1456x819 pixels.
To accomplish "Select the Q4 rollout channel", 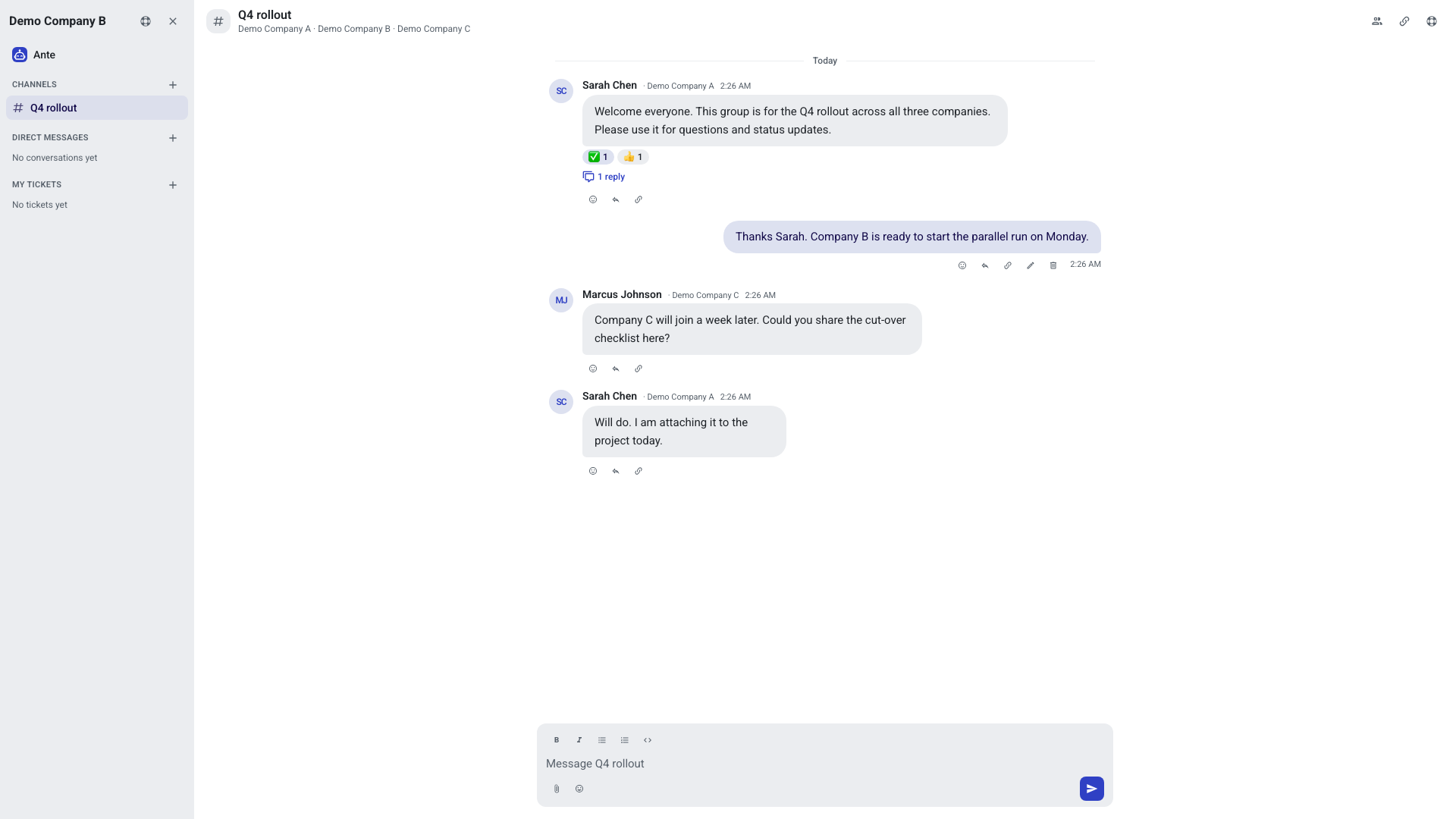I will (97, 108).
